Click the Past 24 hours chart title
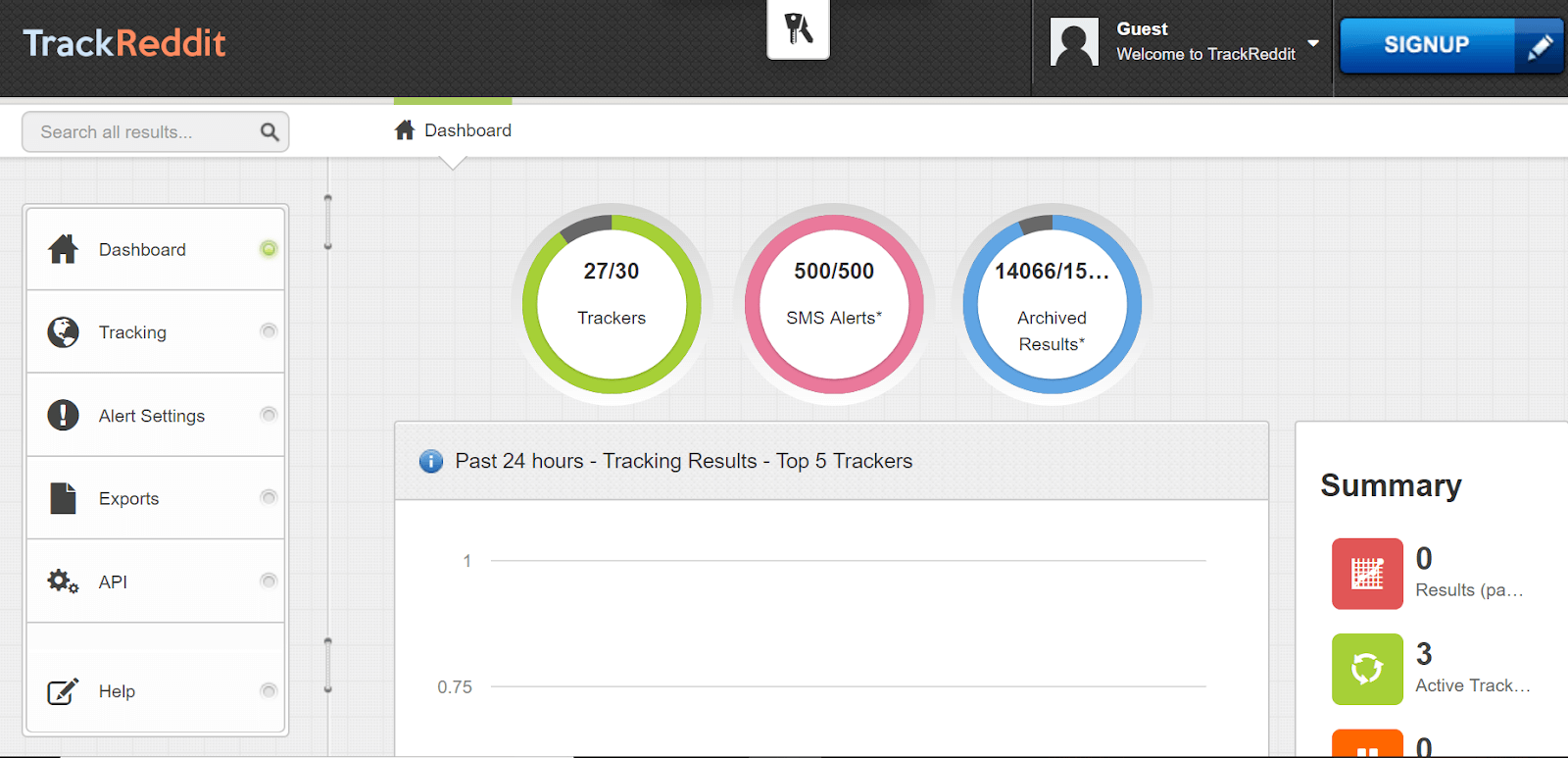This screenshot has height=758, width=1568. click(x=684, y=461)
